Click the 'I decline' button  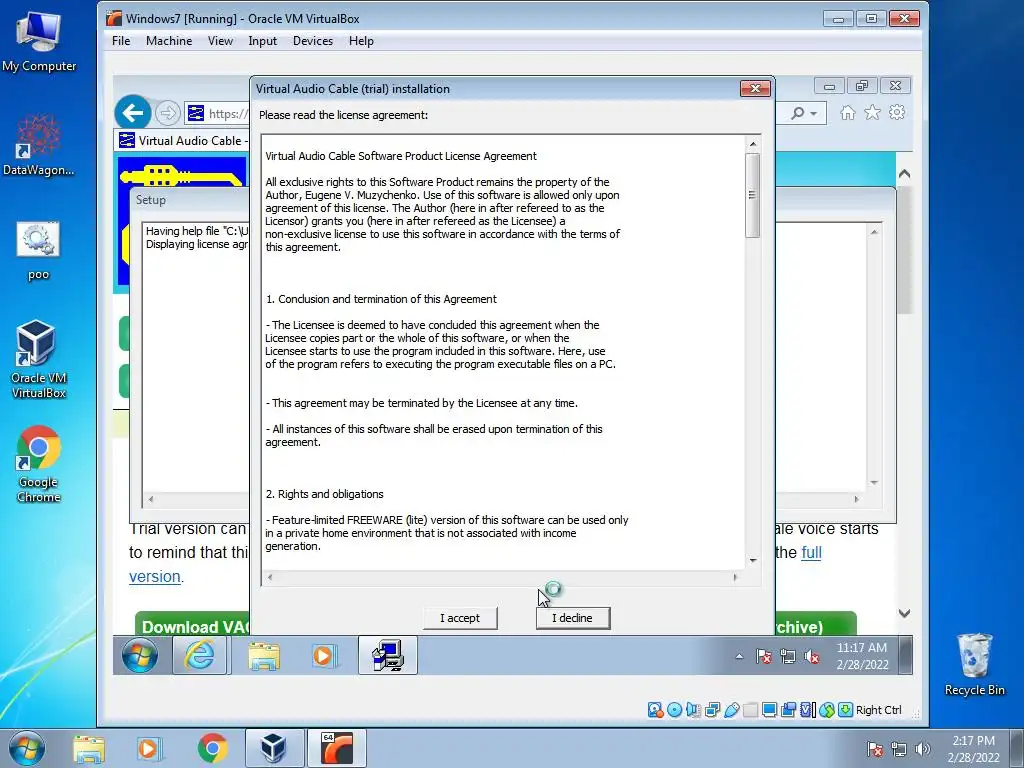pos(573,618)
